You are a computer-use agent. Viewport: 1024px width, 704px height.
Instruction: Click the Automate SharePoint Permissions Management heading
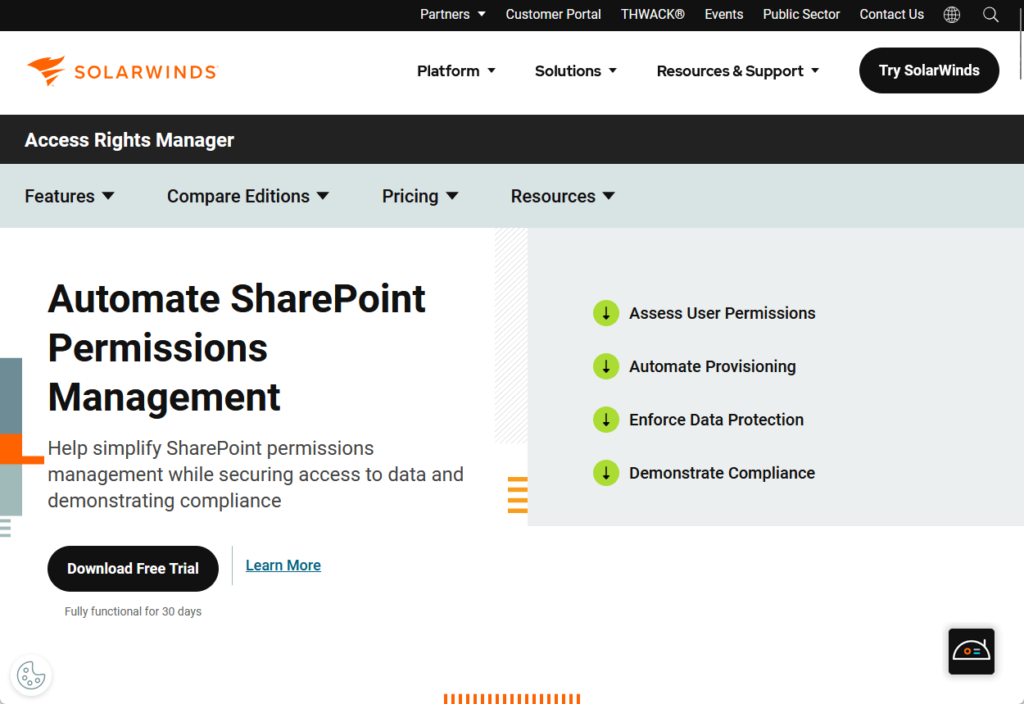tap(236, 348)
